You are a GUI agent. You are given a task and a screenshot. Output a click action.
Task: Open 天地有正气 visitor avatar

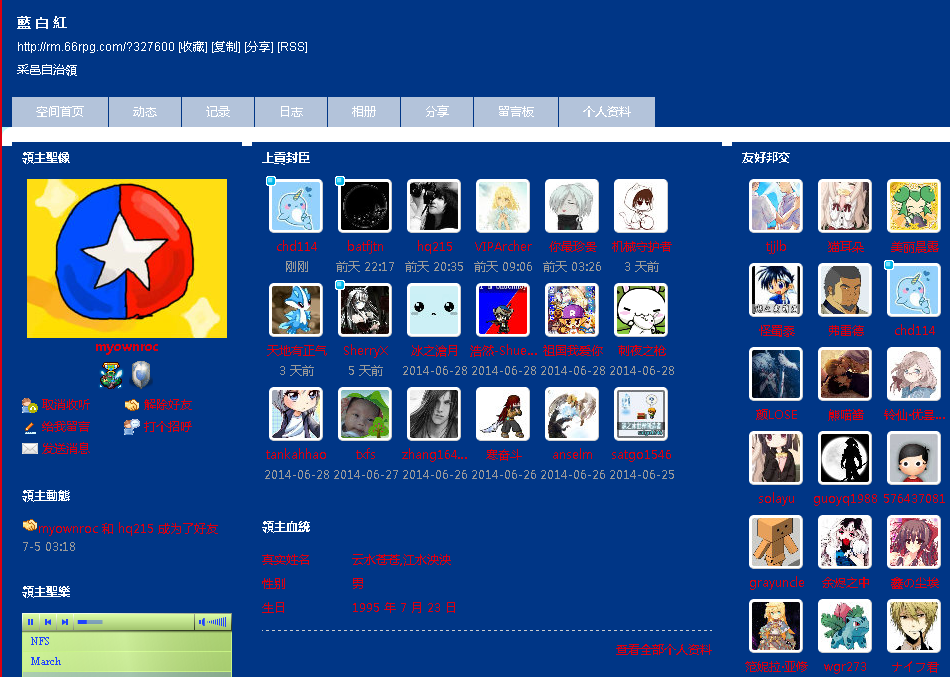296,310
